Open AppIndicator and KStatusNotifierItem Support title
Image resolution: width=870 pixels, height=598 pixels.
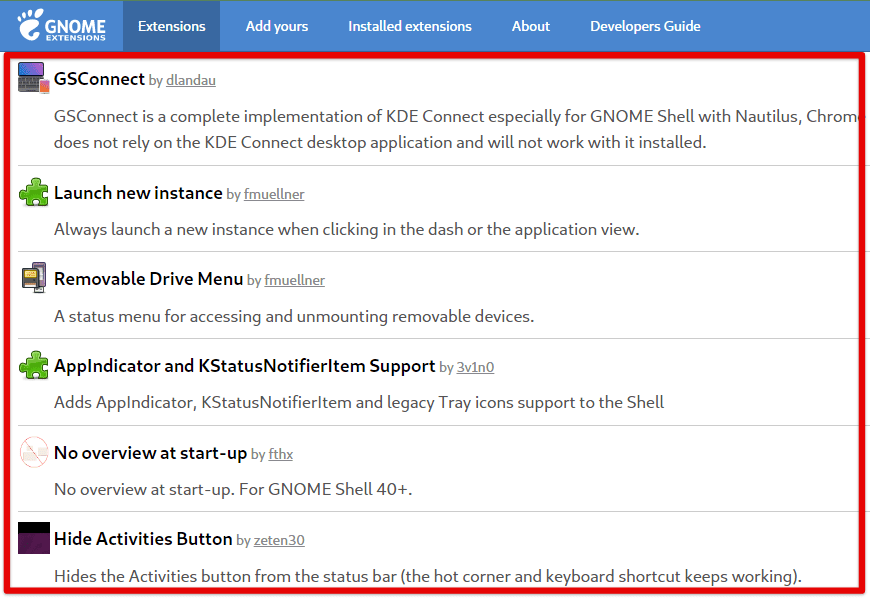[x=245, y=366]
